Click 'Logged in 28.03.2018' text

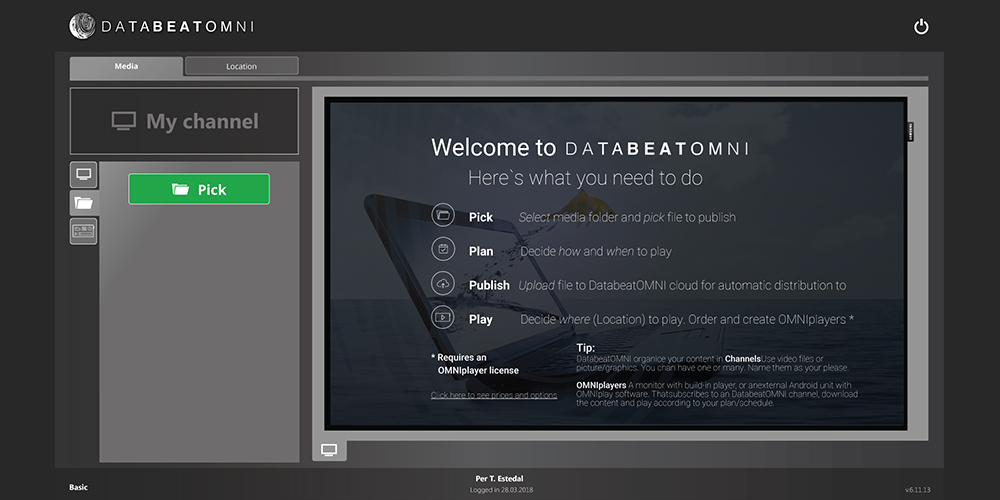coord(501,490)
